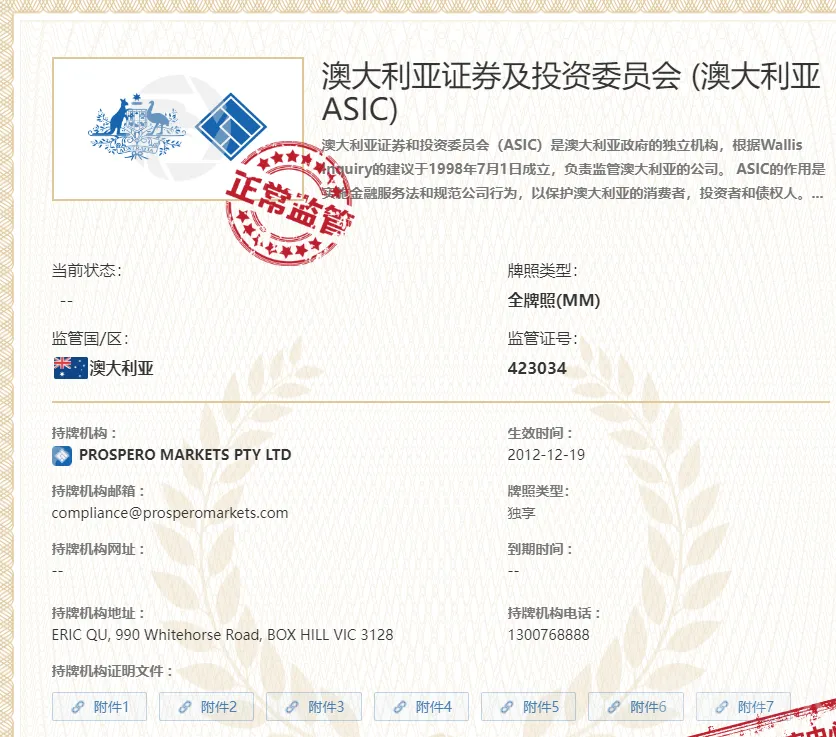This screenshot has height=737, width=836.
Task: Click the 持牌机构邮箱 label
Action: (97, 491)
